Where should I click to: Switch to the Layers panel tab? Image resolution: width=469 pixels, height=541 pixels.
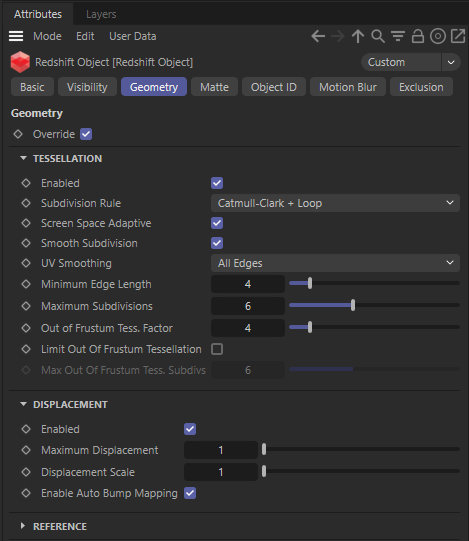tap(101, 14)
